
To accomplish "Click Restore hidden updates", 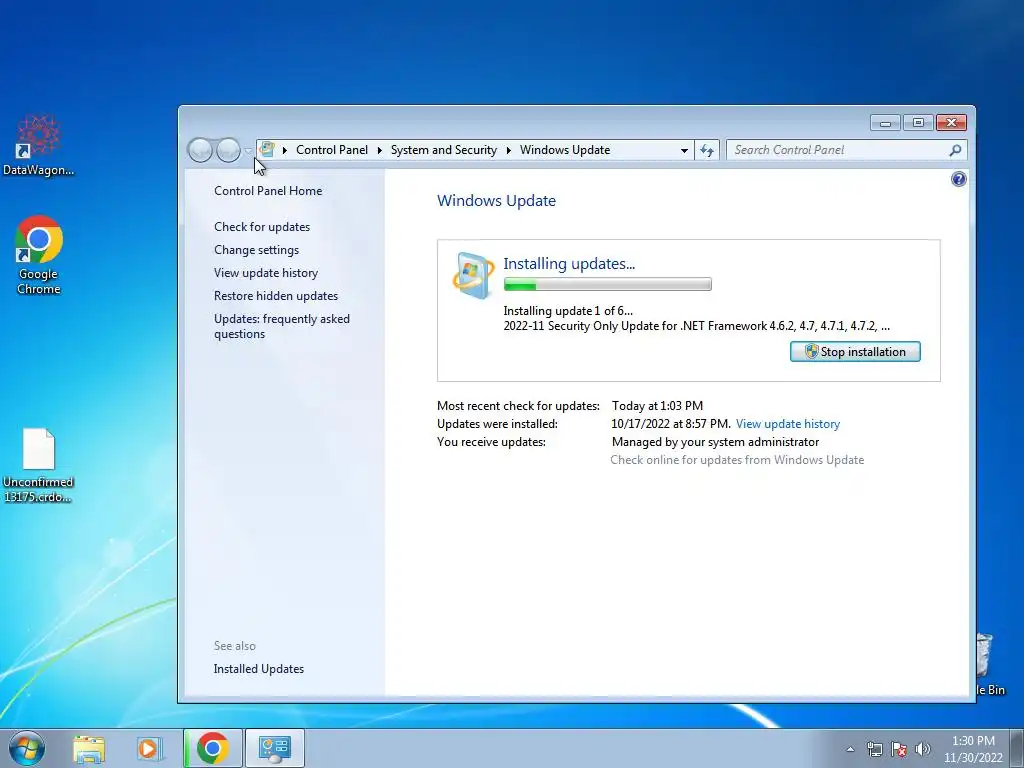I will pyautogui.click(x=276, y=295).
